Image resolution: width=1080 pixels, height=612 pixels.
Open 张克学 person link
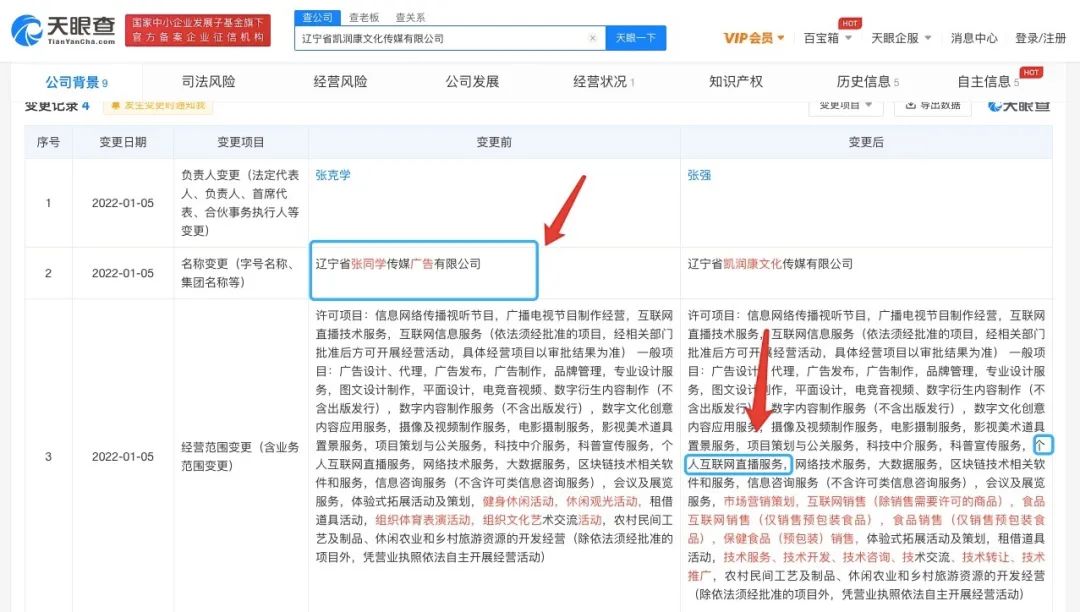click(333, 175)
